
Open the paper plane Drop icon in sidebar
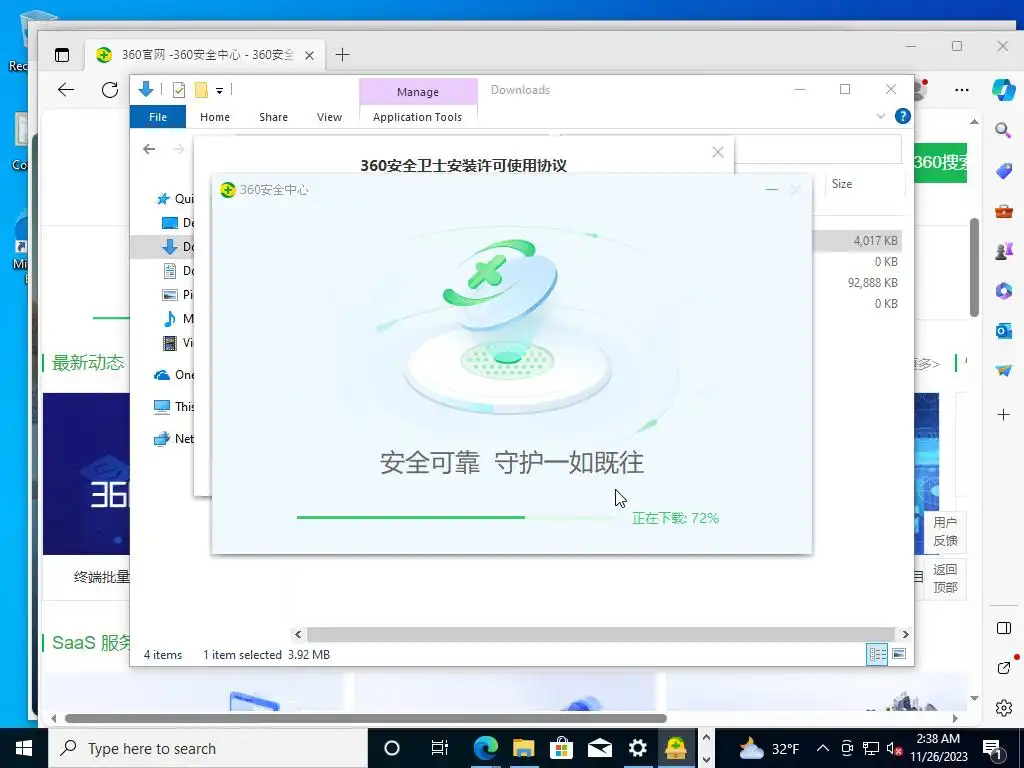tap(1003, 371)
